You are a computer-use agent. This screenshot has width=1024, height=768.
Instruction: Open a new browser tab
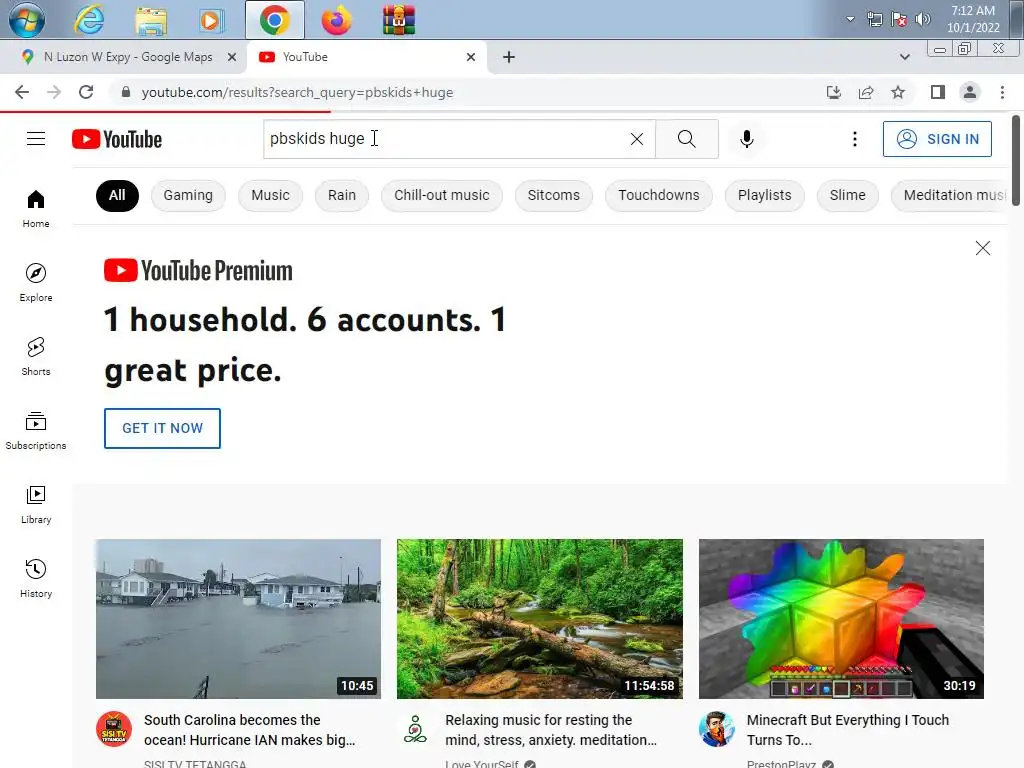[509, 57]
